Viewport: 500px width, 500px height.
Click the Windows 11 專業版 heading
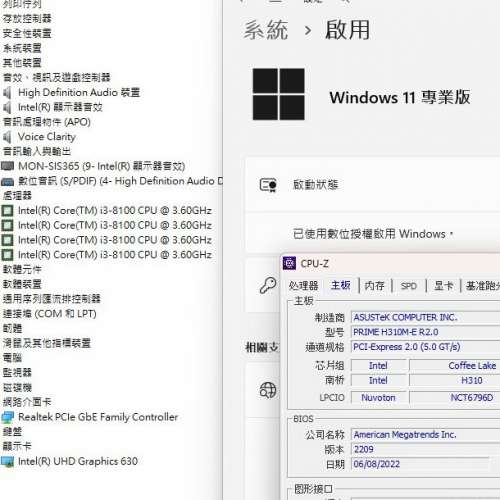pyautogui.click(x=400, y=97)
